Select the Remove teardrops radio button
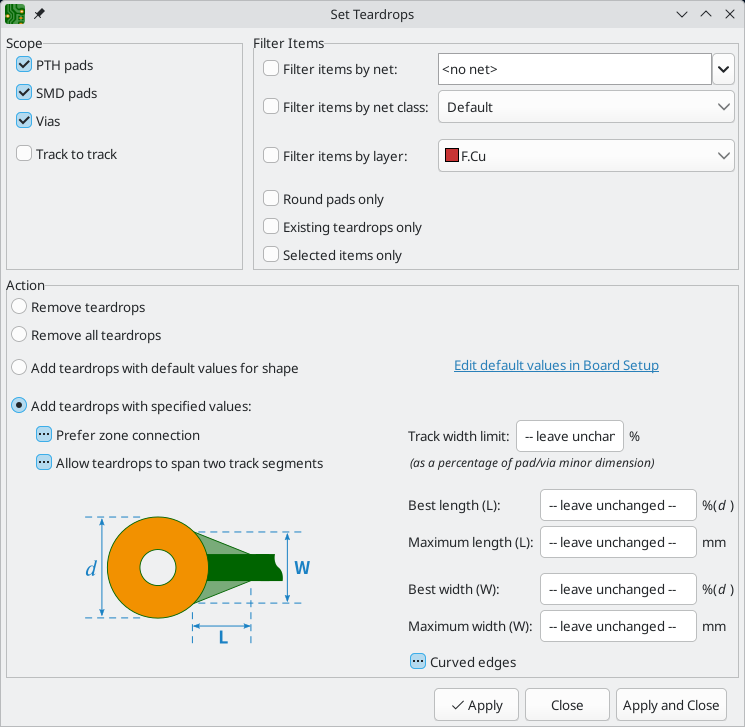745x727 pixels. pyautogui.click(x=18, y=307)
